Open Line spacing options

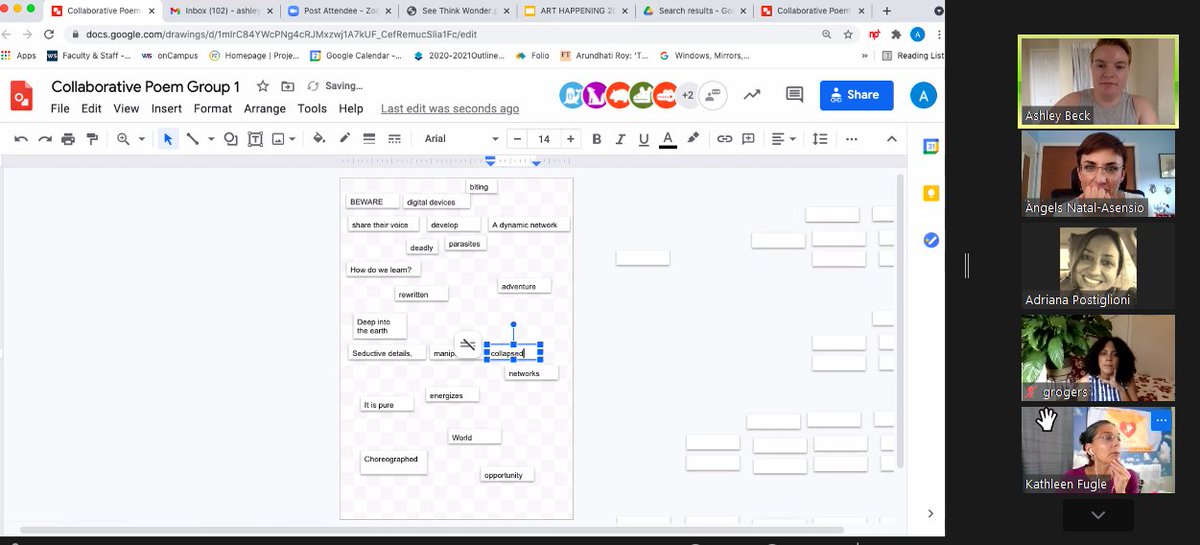(x=820, y=139)
